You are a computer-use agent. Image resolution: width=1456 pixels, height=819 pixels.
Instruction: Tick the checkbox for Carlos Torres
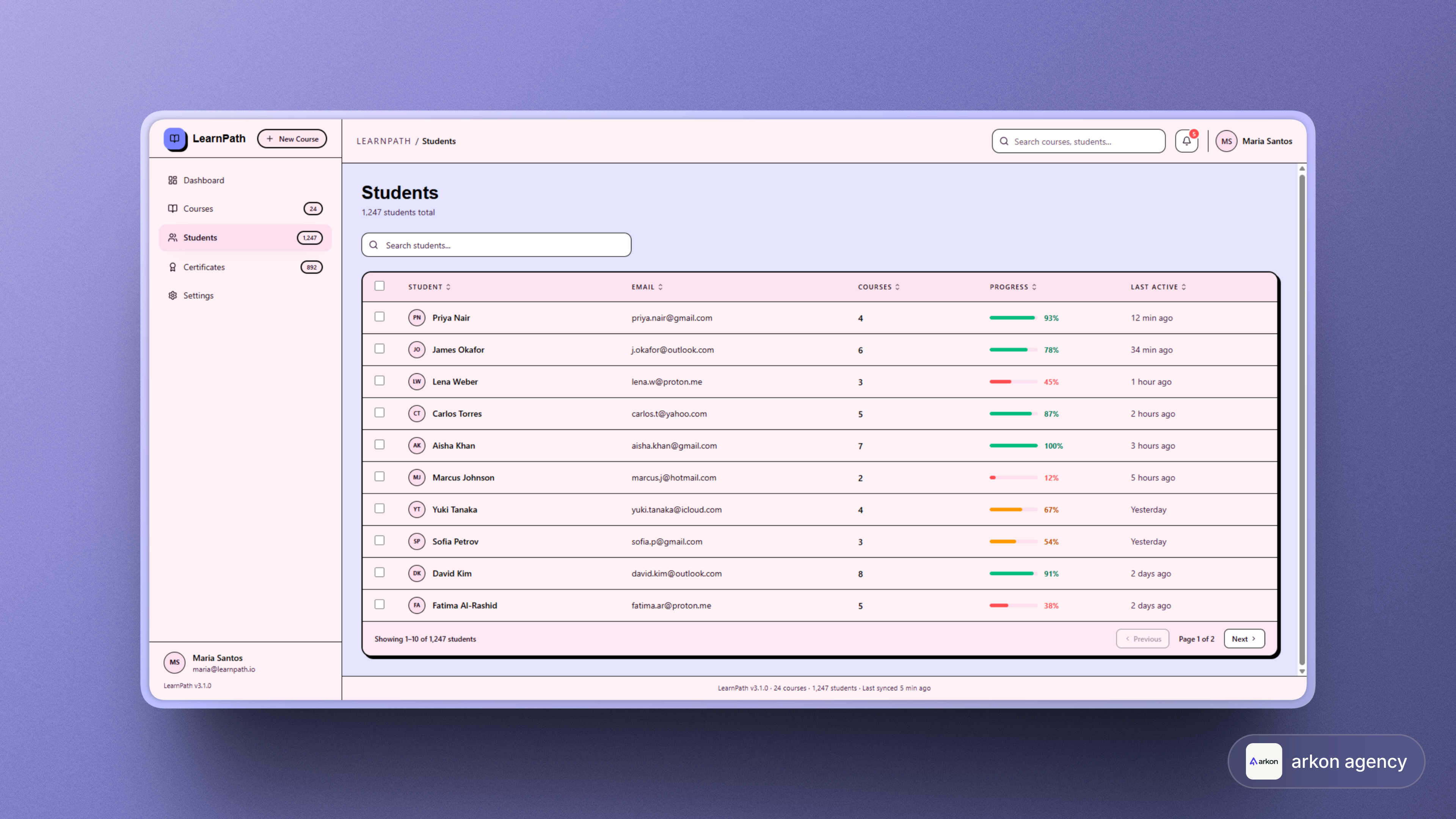tap(379, 413)
